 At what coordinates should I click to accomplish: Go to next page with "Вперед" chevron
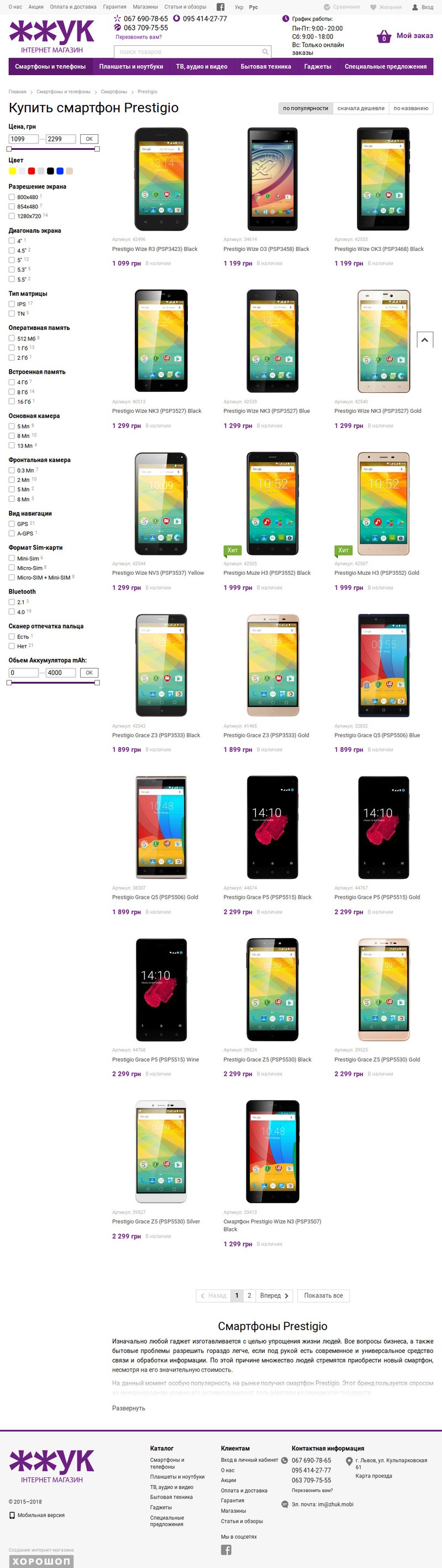(x=274, y=1296)
